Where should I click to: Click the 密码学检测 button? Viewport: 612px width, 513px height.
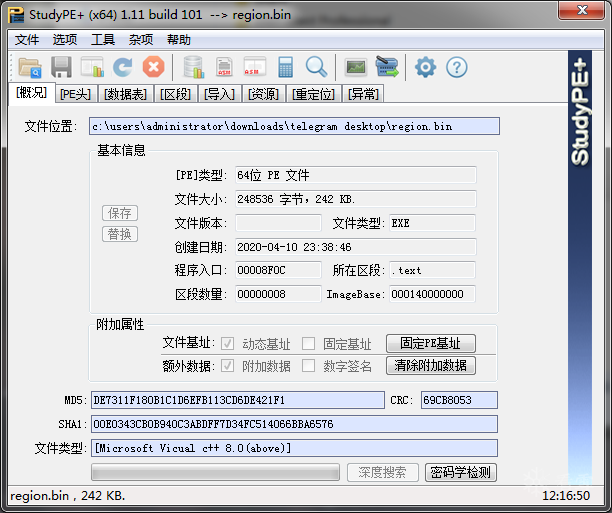pos(461,472)
